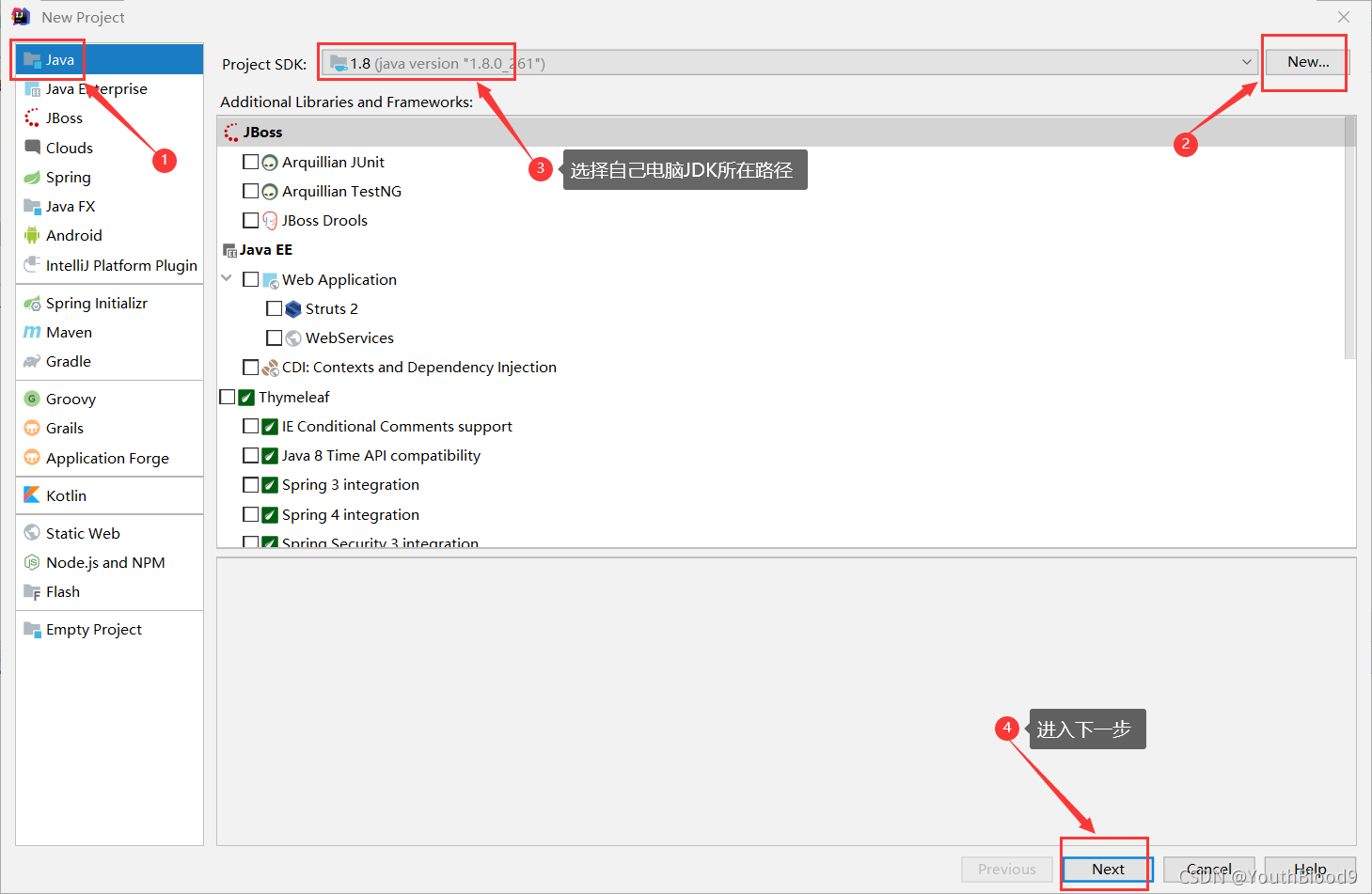1372x894 pixels.
Task: Click the Gradle elephant icon
Action: [32, 362]
